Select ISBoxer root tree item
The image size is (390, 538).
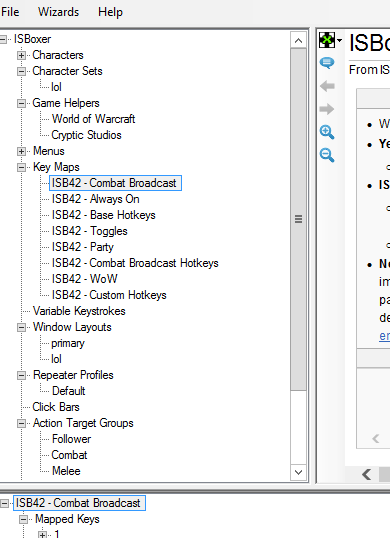32,39
